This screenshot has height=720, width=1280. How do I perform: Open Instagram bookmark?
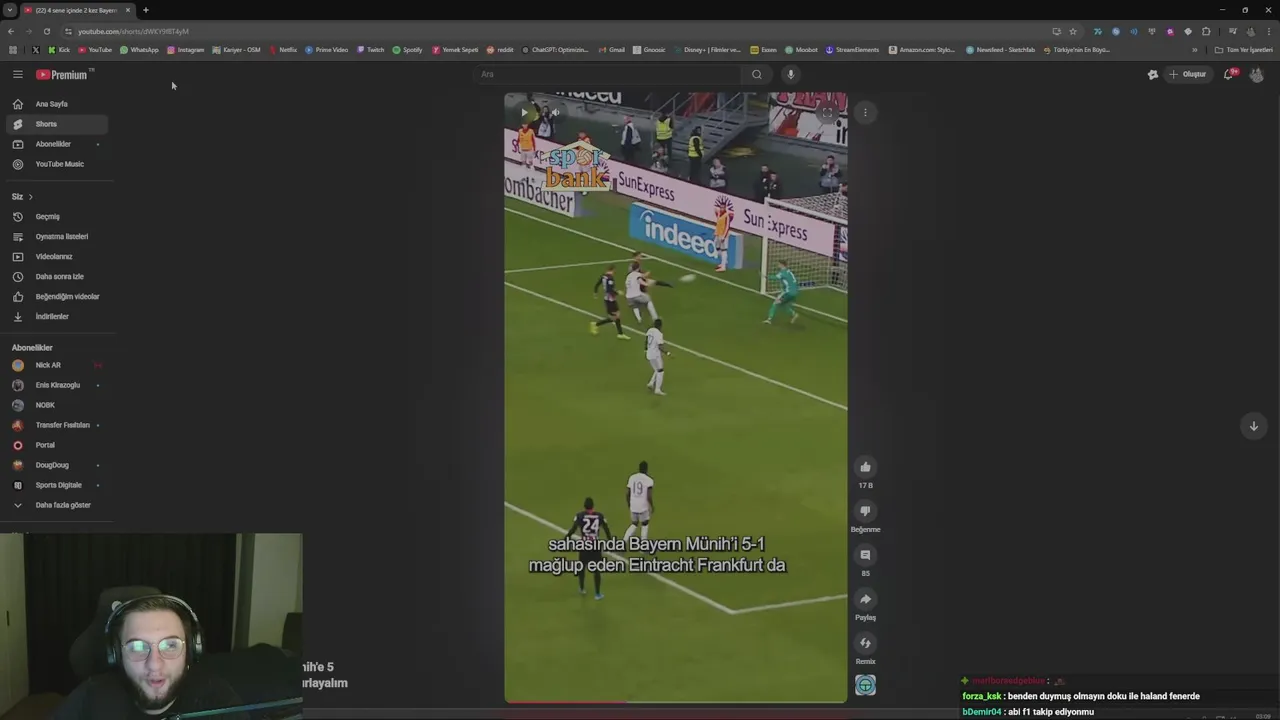[x=186, y=50]
